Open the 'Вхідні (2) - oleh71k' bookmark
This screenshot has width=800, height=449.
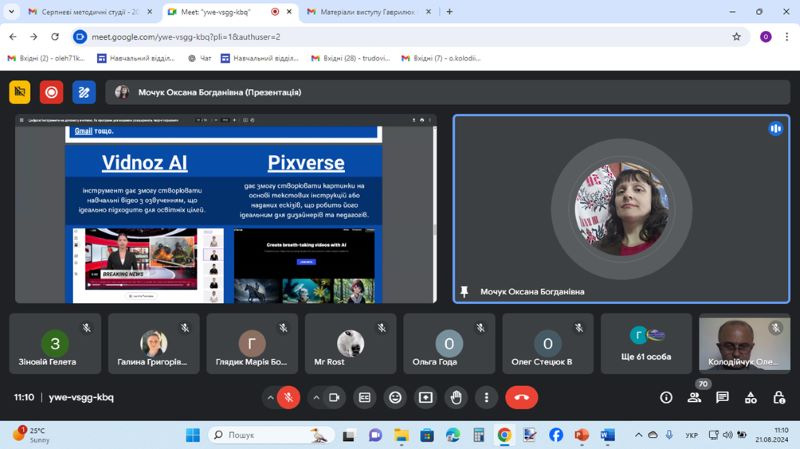(x=46, y=58)
